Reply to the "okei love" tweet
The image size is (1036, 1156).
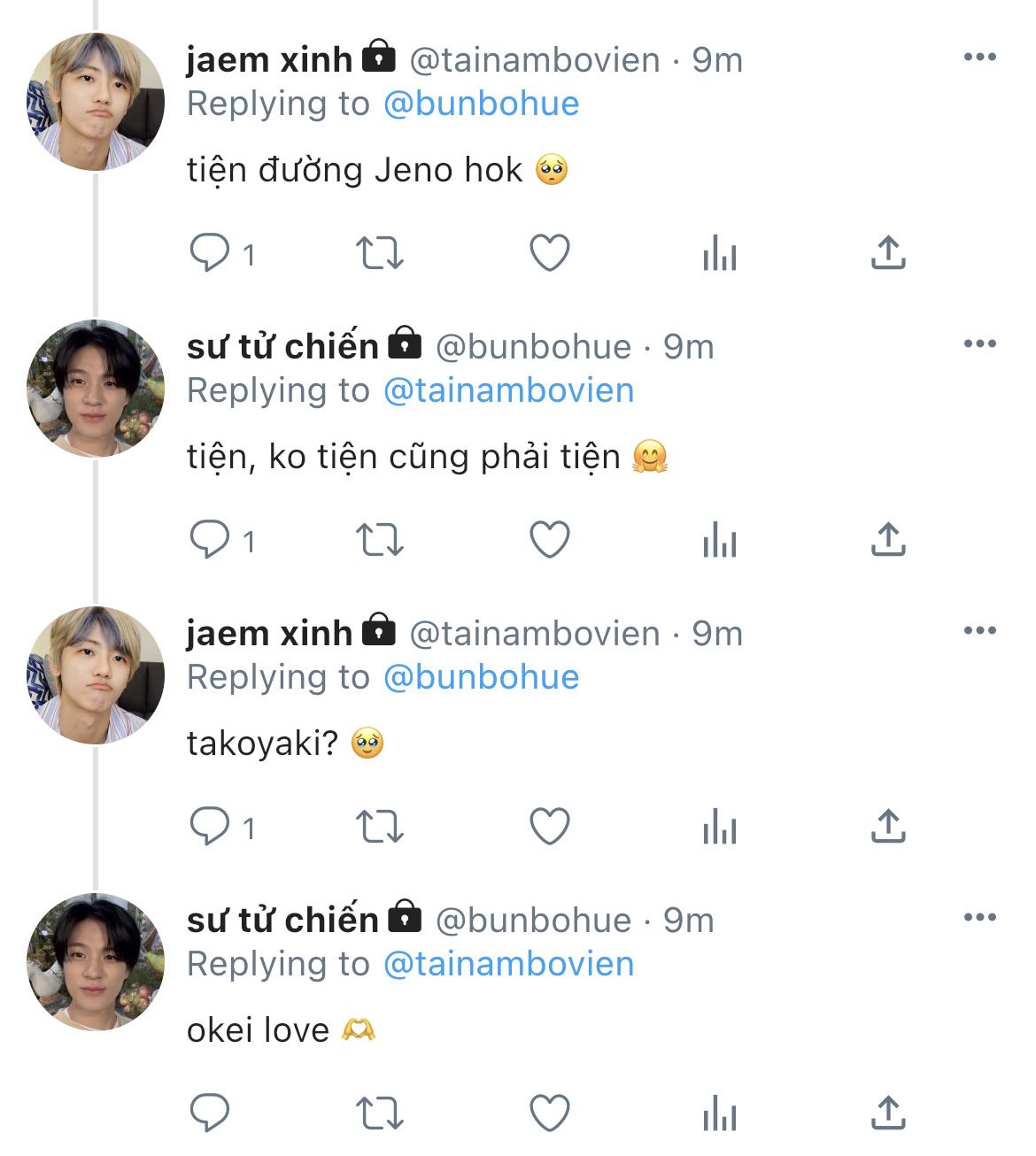pyautogui.click(x=210, y=1114)
